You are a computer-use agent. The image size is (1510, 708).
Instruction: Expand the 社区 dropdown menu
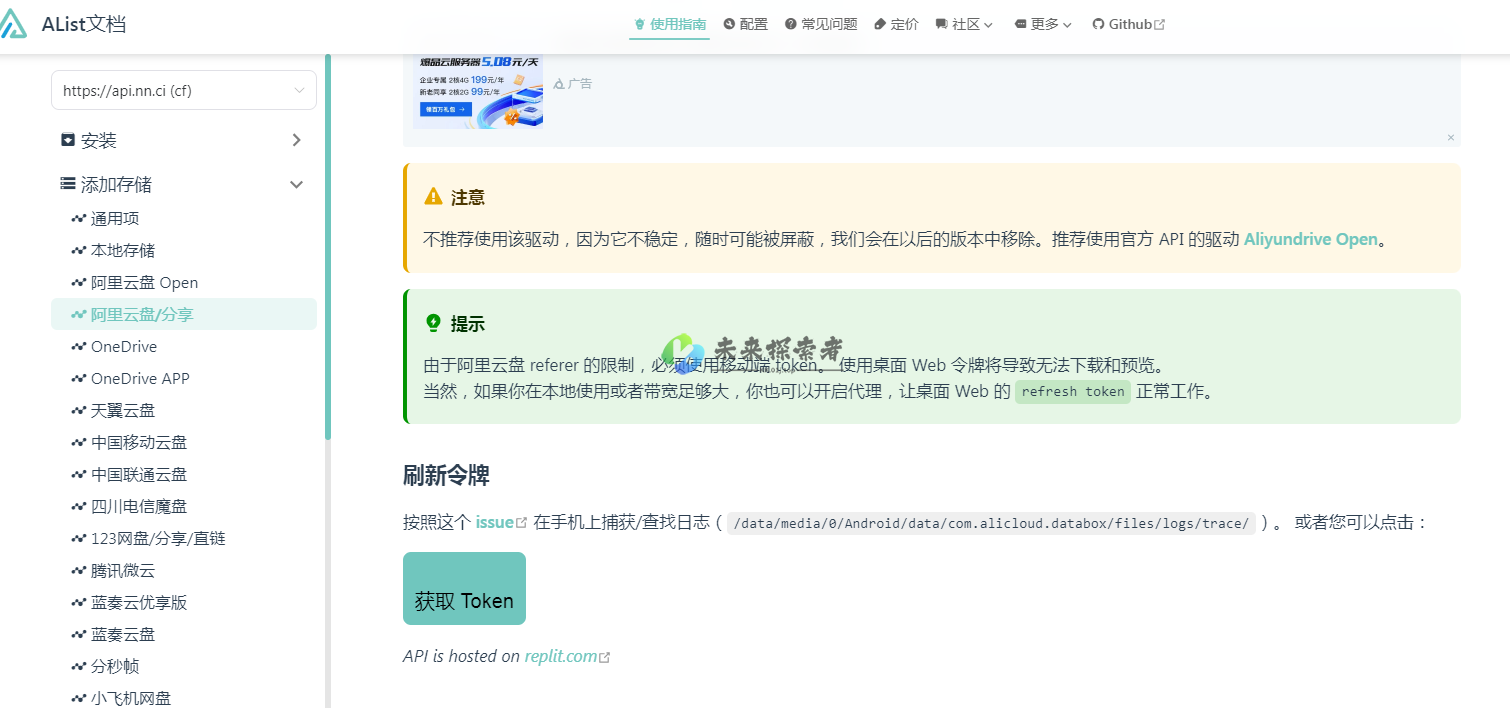964,24
